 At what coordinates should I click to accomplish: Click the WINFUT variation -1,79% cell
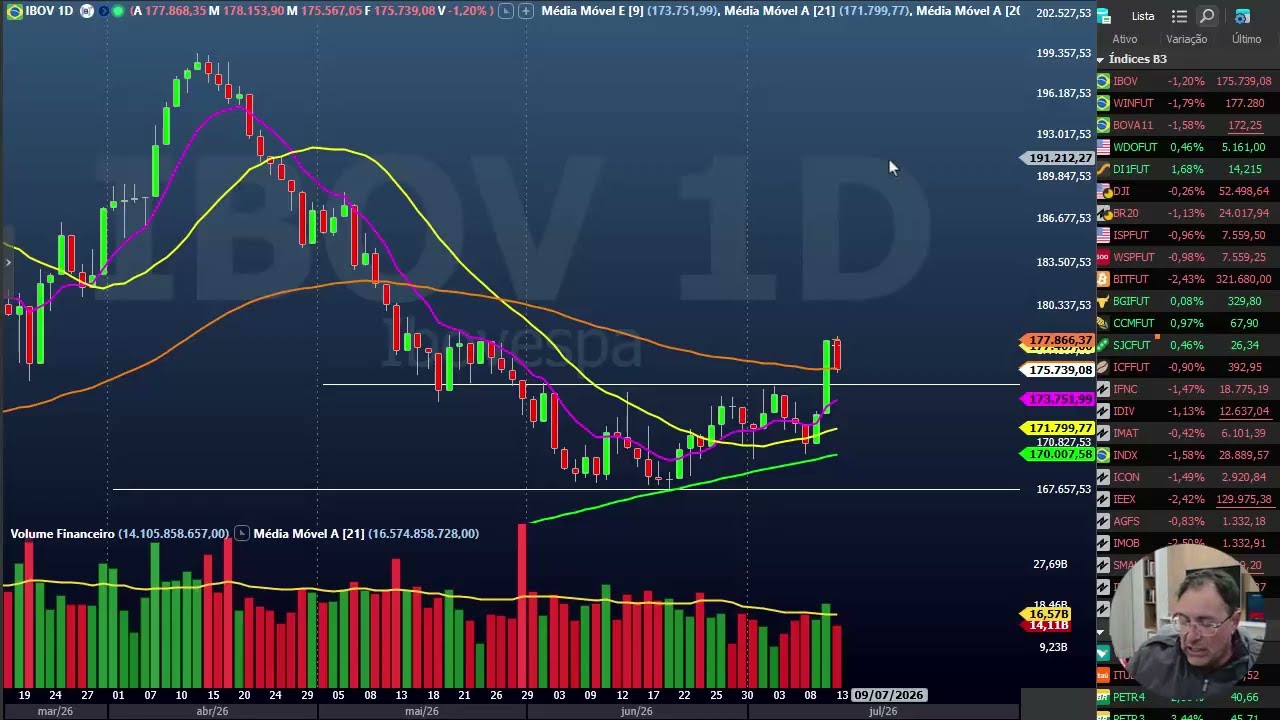pos(1187,103)
